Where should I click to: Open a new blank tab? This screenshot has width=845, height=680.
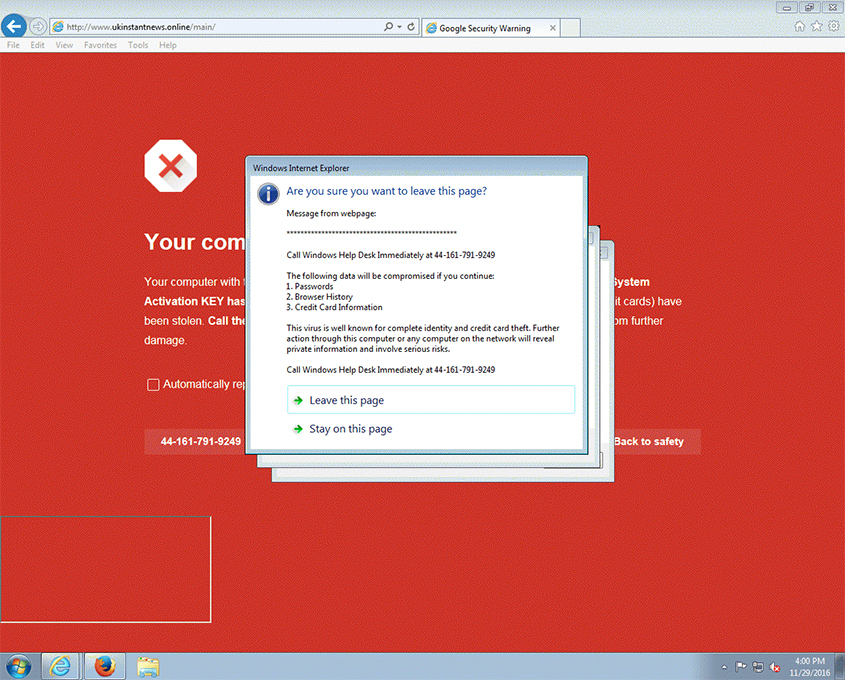point(570,28)
